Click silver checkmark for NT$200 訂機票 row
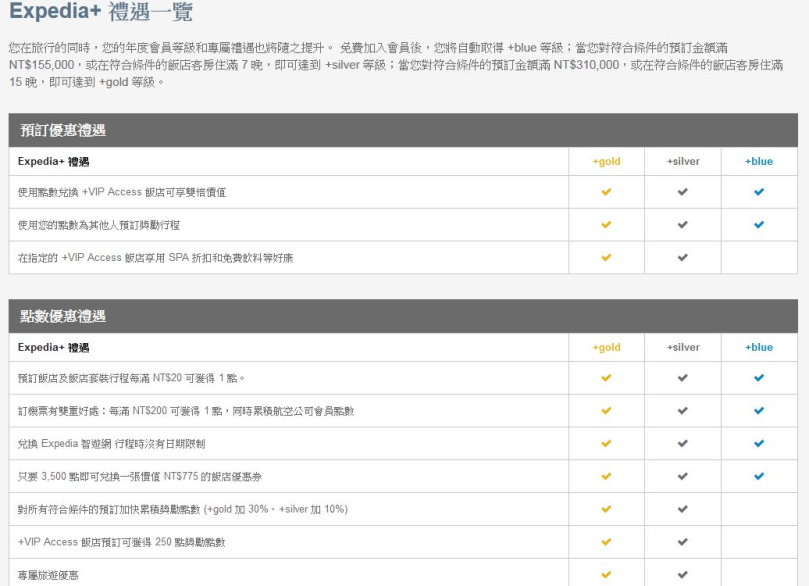Viewport: 809px width, 586px height. (683, 411)
